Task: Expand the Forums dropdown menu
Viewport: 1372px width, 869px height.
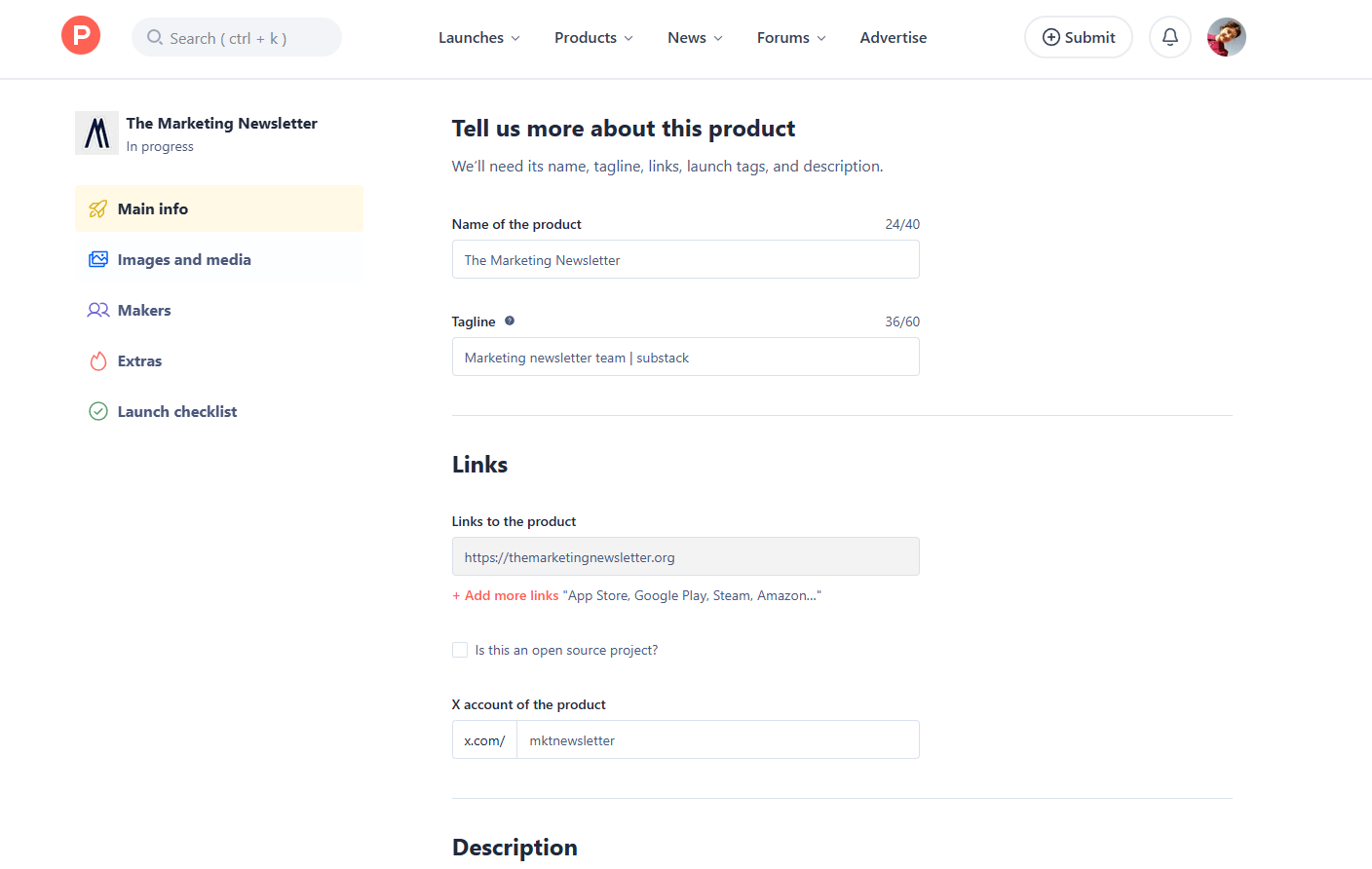Action: point(792,37)
